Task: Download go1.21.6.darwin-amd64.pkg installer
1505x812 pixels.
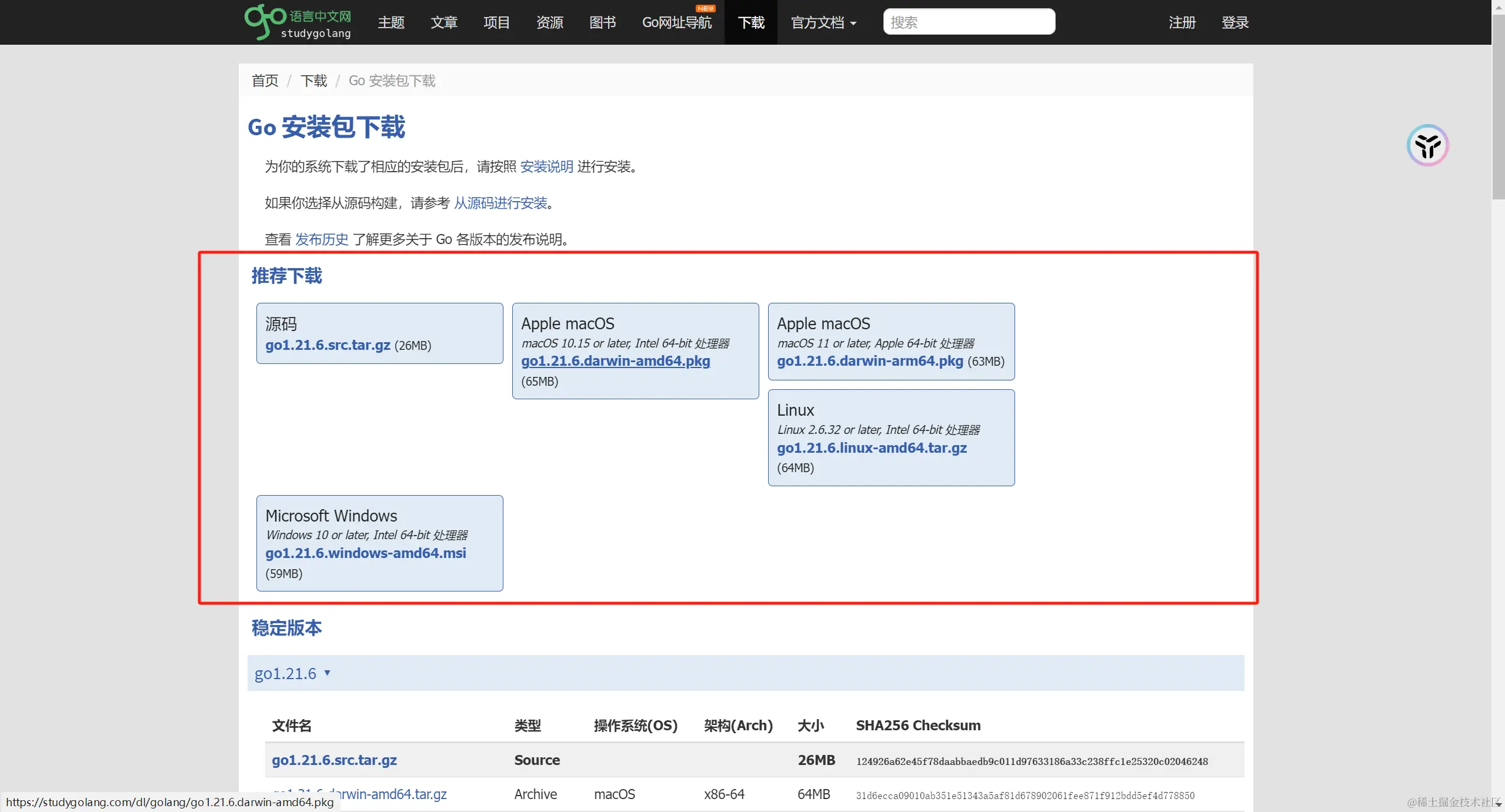Action: [x=615, y=361]
